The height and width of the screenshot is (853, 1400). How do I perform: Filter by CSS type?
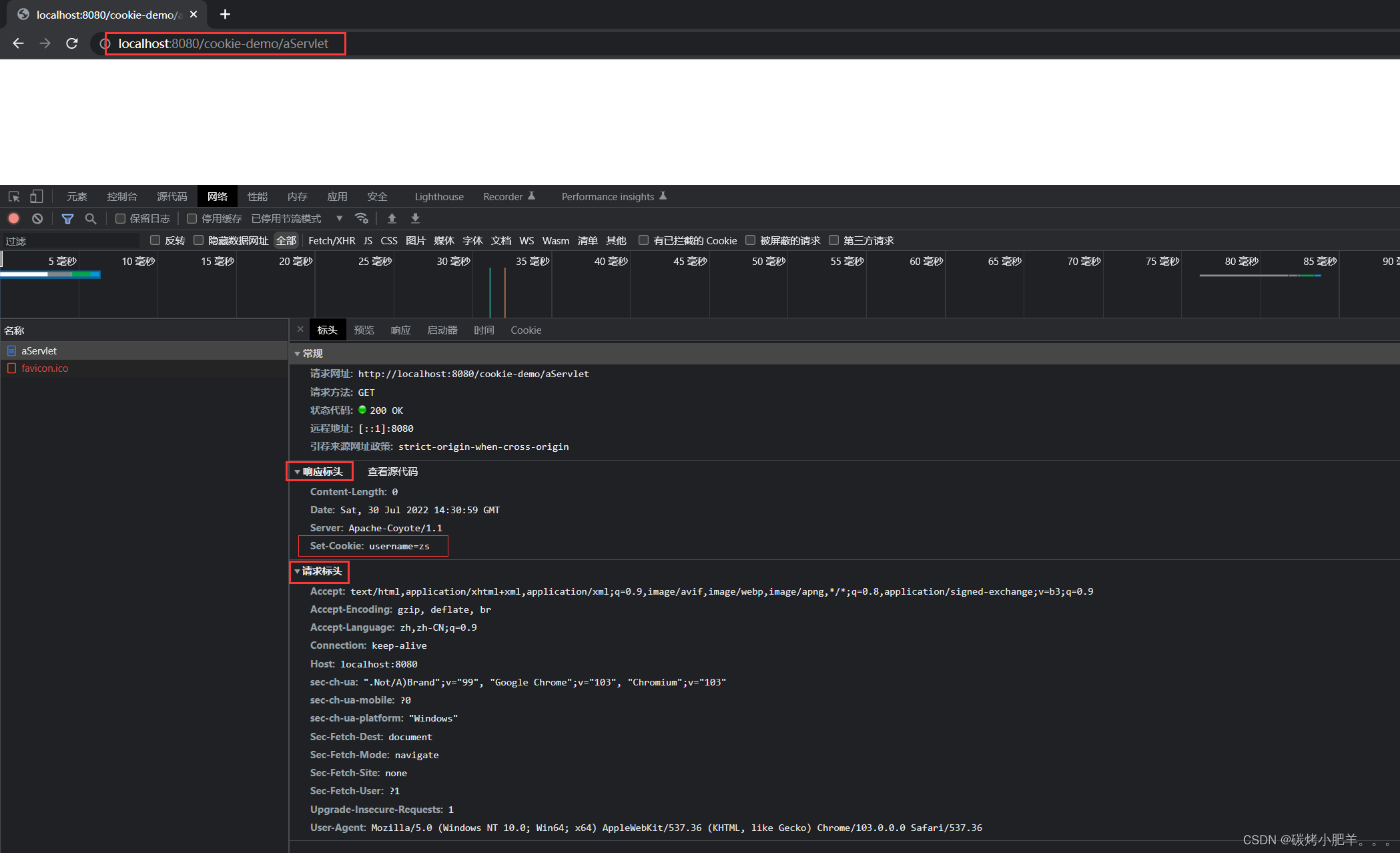point(389,240)
